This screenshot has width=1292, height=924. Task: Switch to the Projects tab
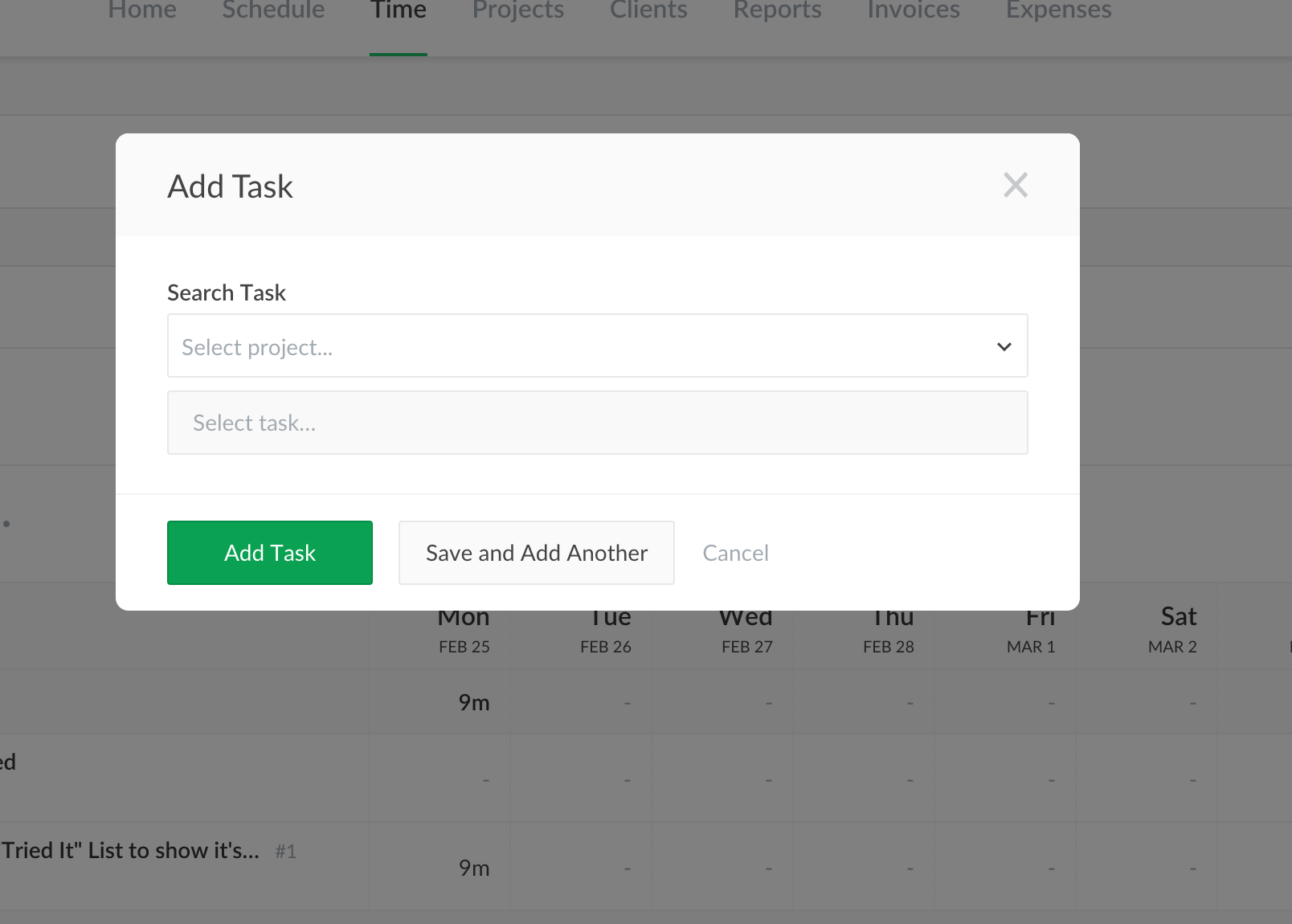pos(518,11)
